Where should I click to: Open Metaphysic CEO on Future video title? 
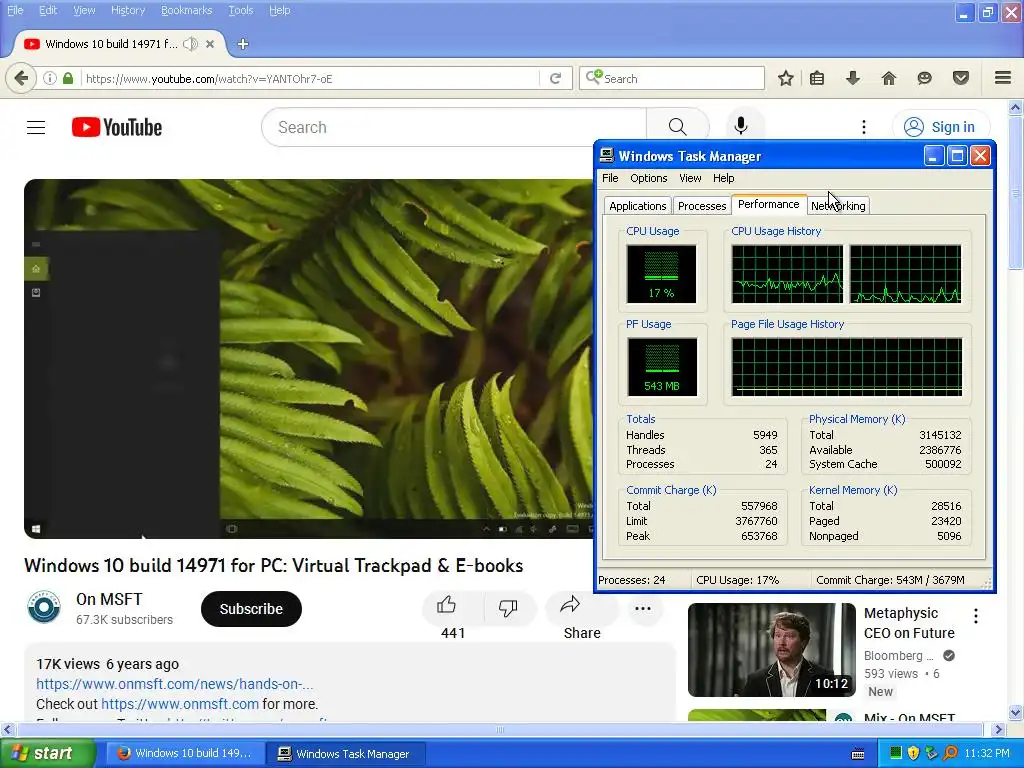click(x=909, y=623)
